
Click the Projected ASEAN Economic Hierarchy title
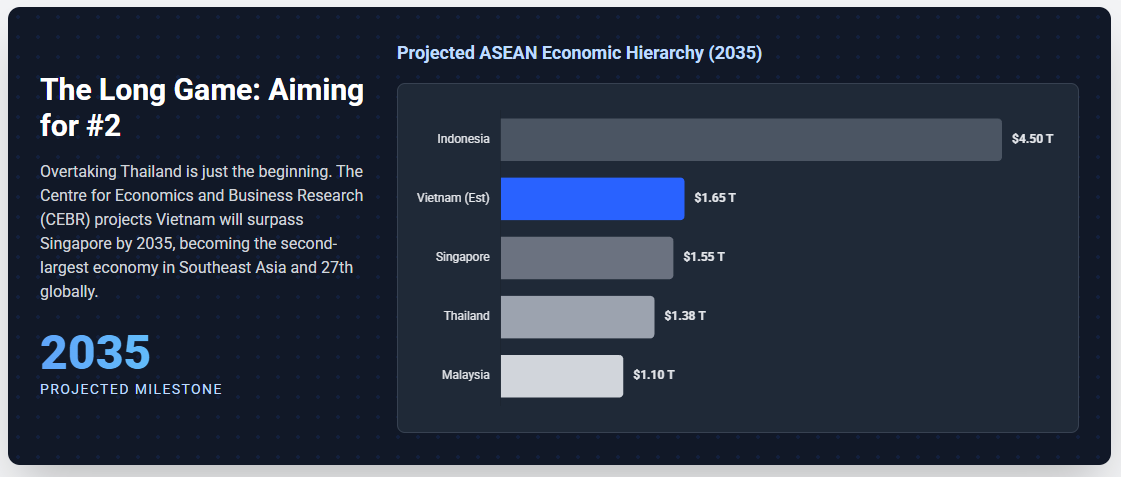point(579,53)
